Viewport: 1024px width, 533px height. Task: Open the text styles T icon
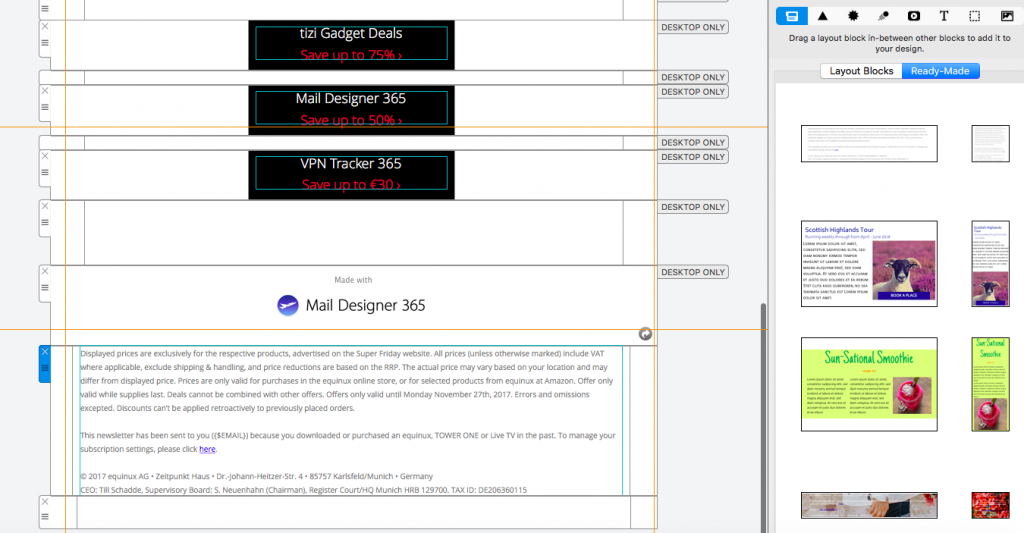pos(944,16)
